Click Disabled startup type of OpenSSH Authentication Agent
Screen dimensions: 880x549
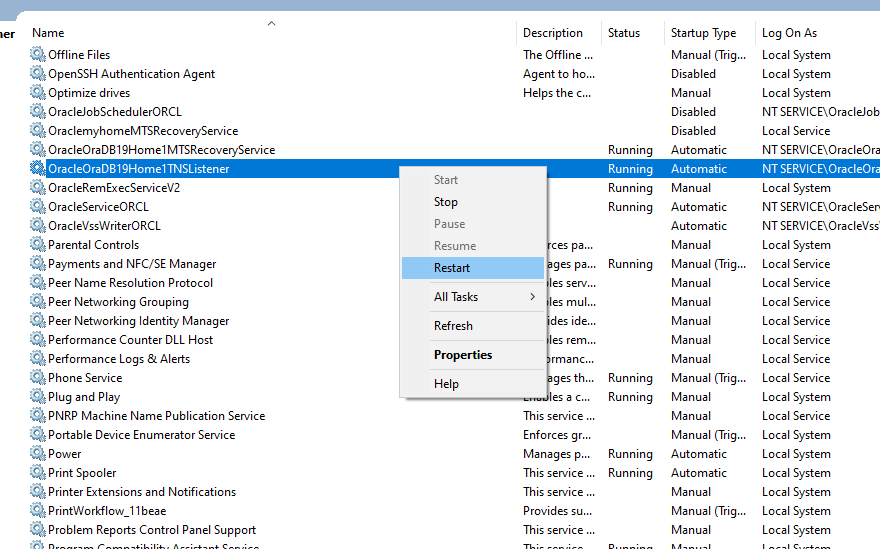coord(693,74)
